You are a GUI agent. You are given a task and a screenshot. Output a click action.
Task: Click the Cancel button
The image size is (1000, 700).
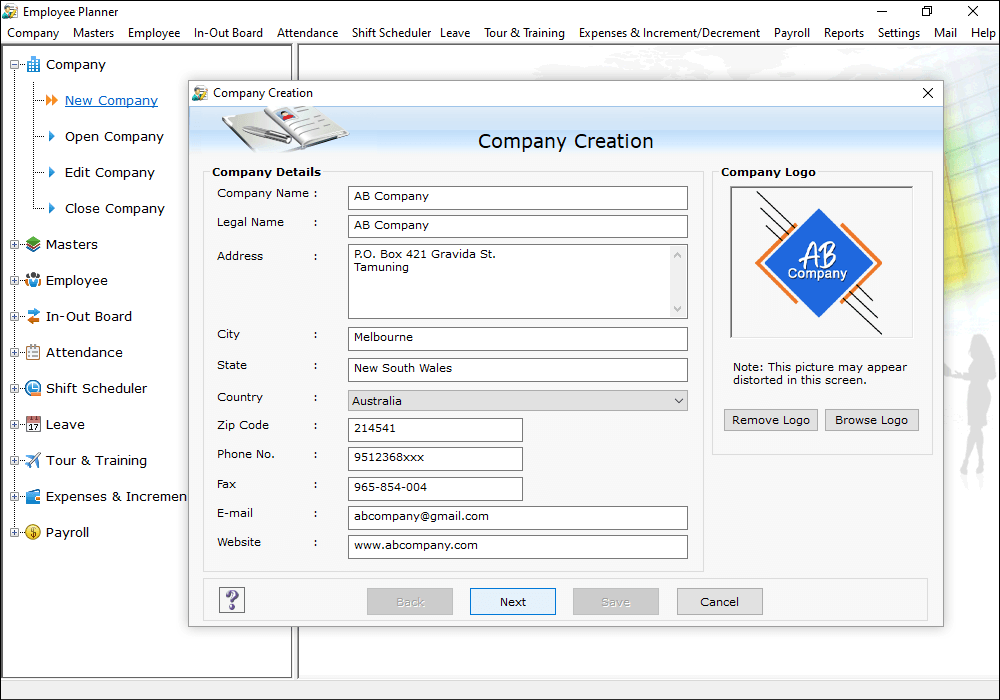[x=719, y=601]
